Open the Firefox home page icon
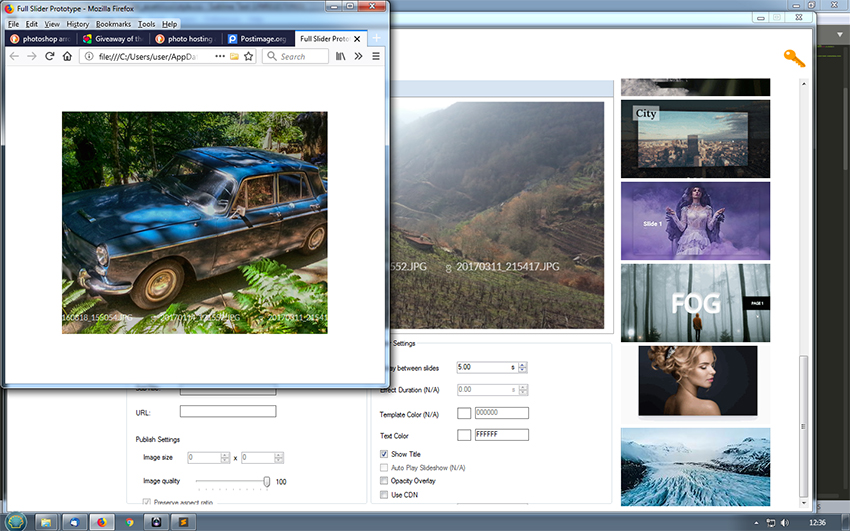The image size is (850, 531). [x=67, y=56]
